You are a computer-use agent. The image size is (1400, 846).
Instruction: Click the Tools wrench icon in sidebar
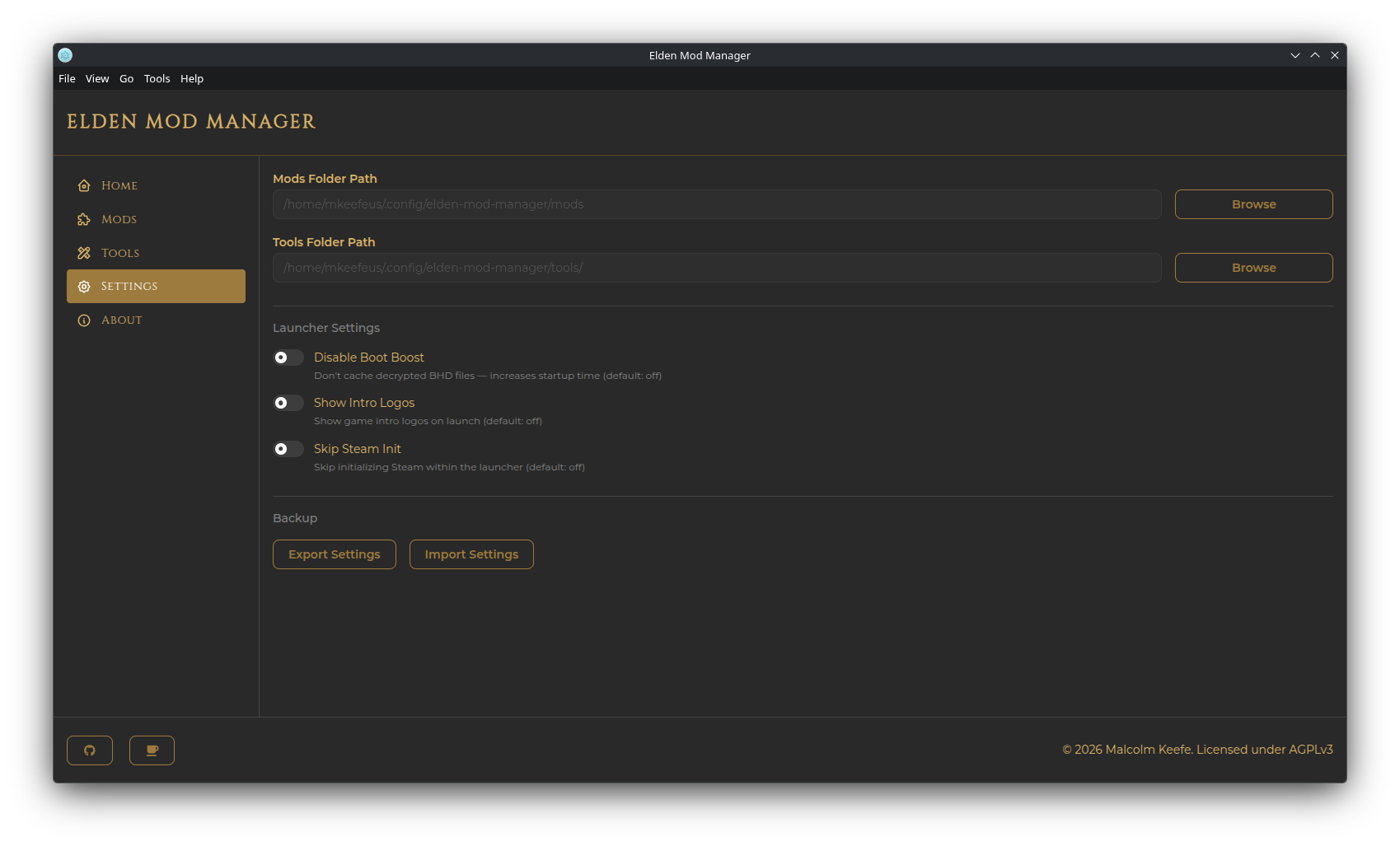[84, 253]
